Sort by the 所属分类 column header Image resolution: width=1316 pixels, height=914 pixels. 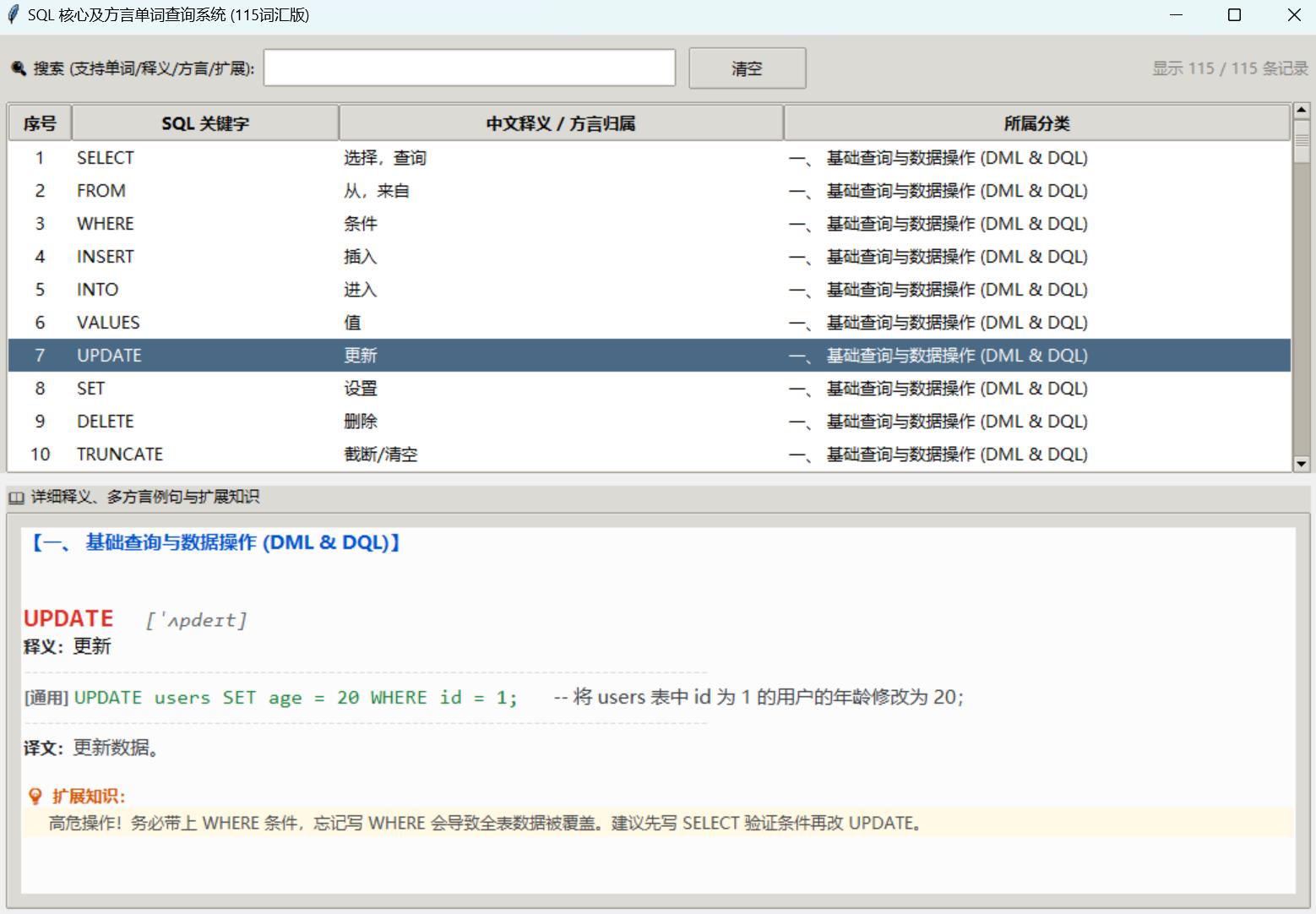(x=1036, y=123)
